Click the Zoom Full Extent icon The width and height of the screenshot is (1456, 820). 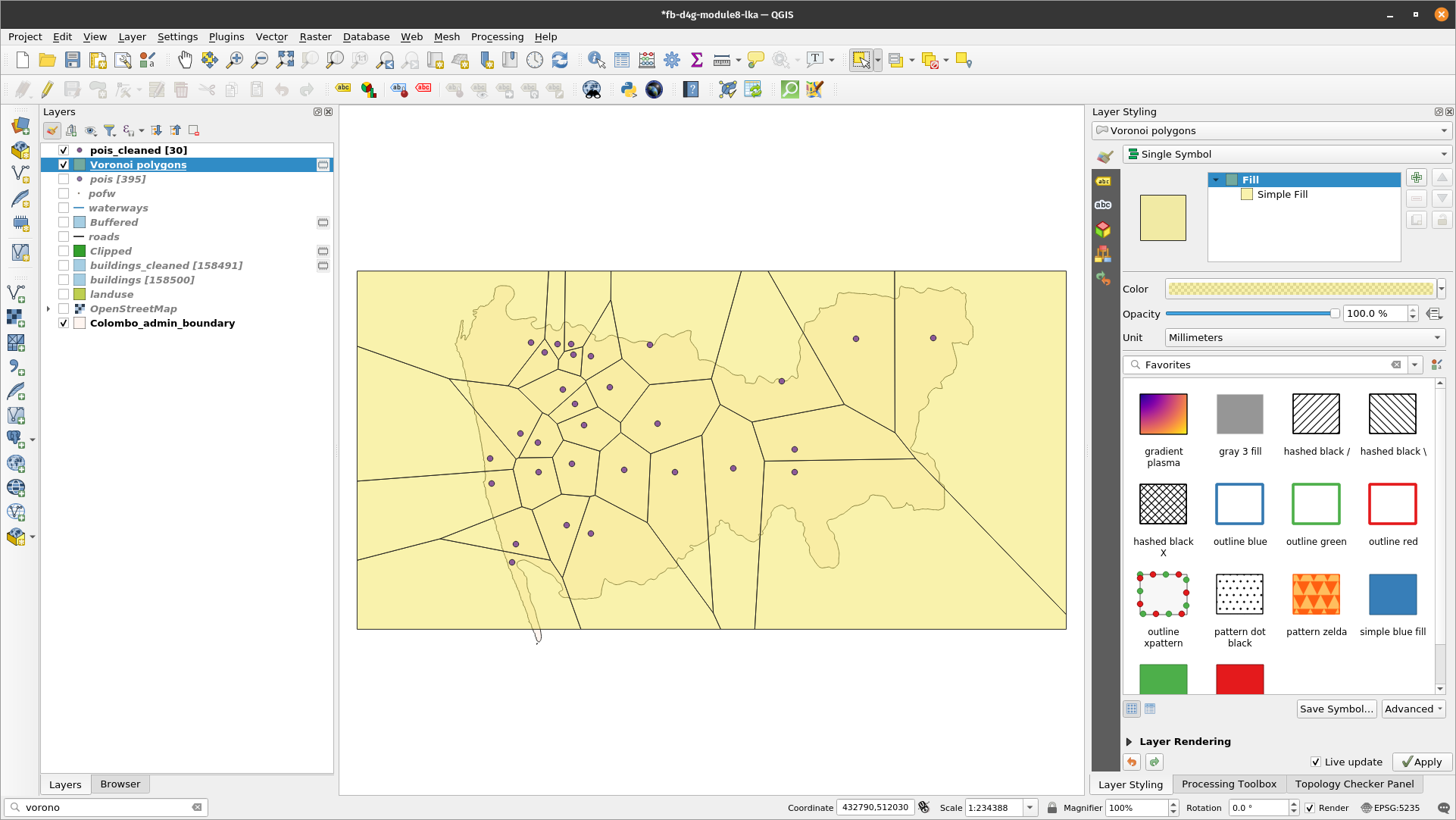click(x=285, y=60)
